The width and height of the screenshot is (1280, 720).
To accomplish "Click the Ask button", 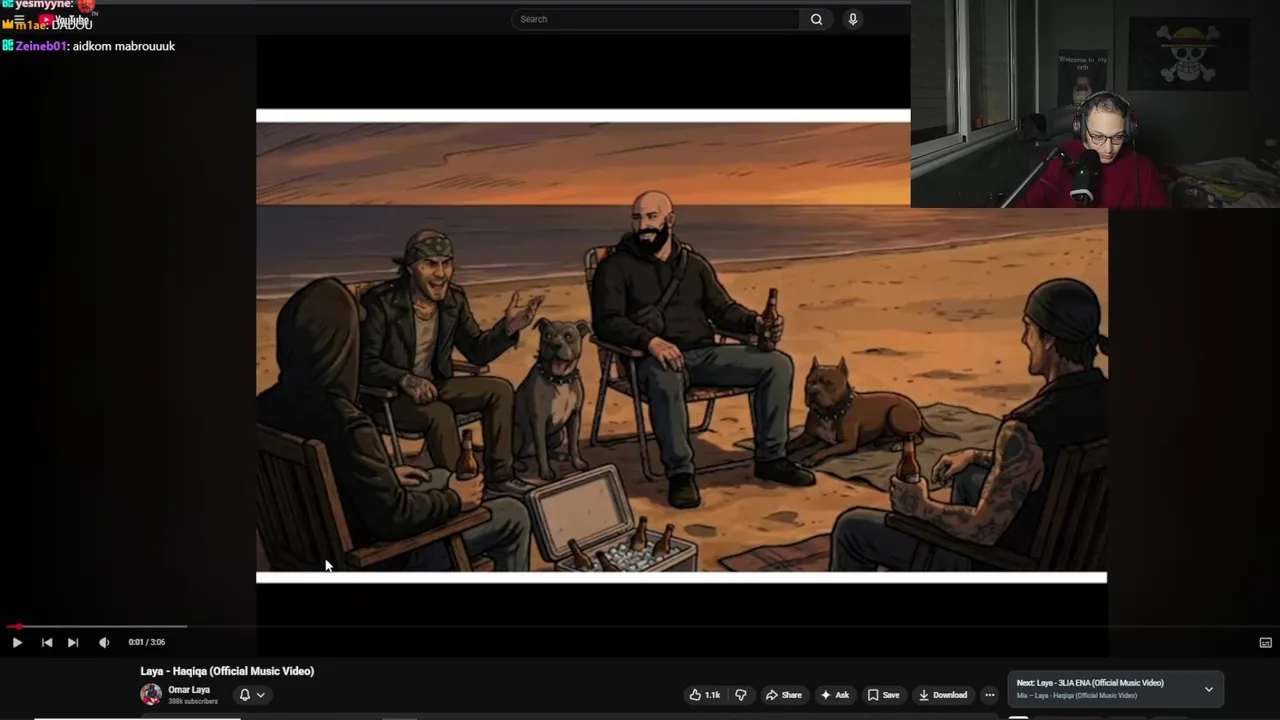I will (835, 695).
